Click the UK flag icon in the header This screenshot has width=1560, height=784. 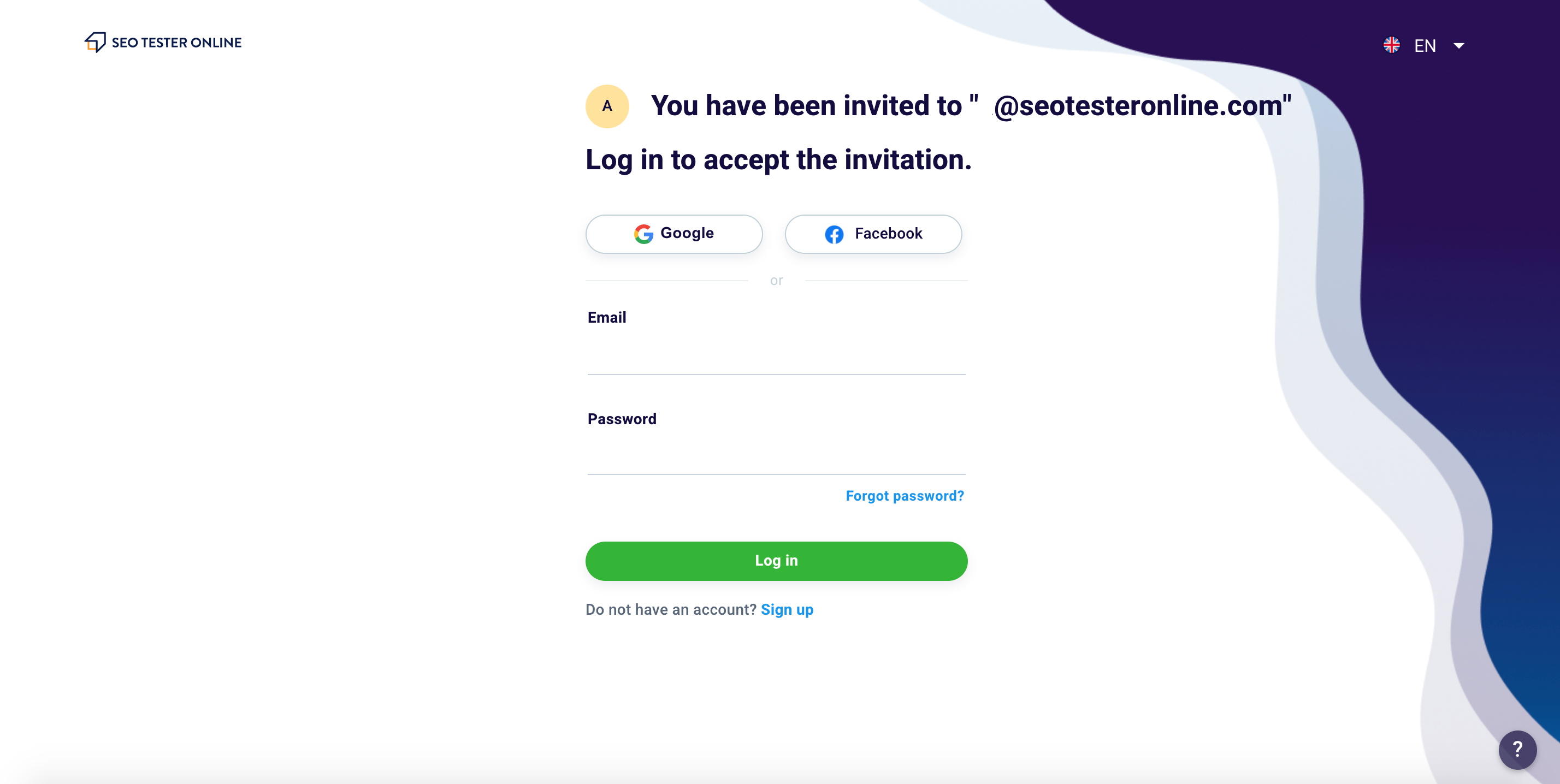[x=1391, y=45]
